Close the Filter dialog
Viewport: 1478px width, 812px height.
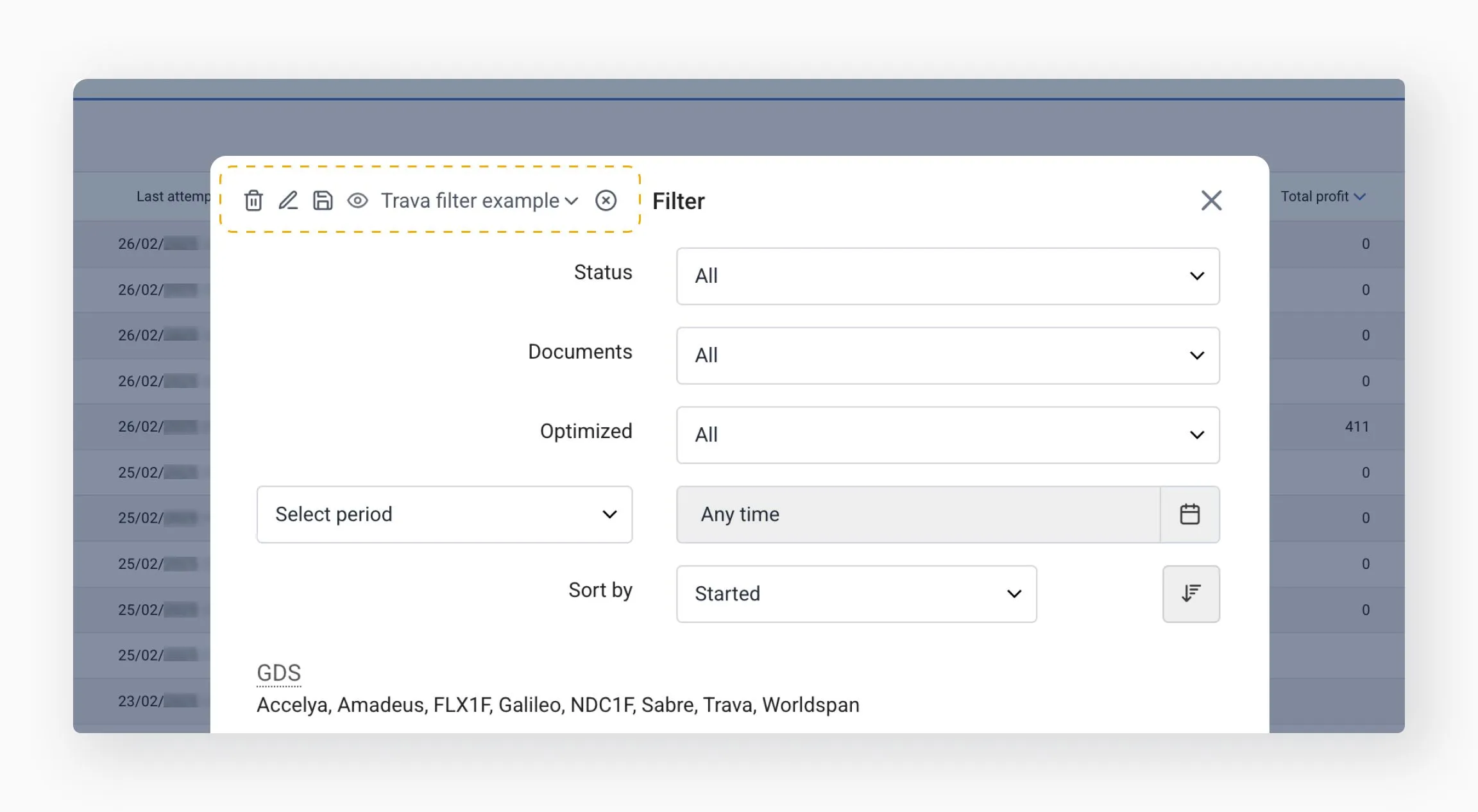(x=1211, y=201)
